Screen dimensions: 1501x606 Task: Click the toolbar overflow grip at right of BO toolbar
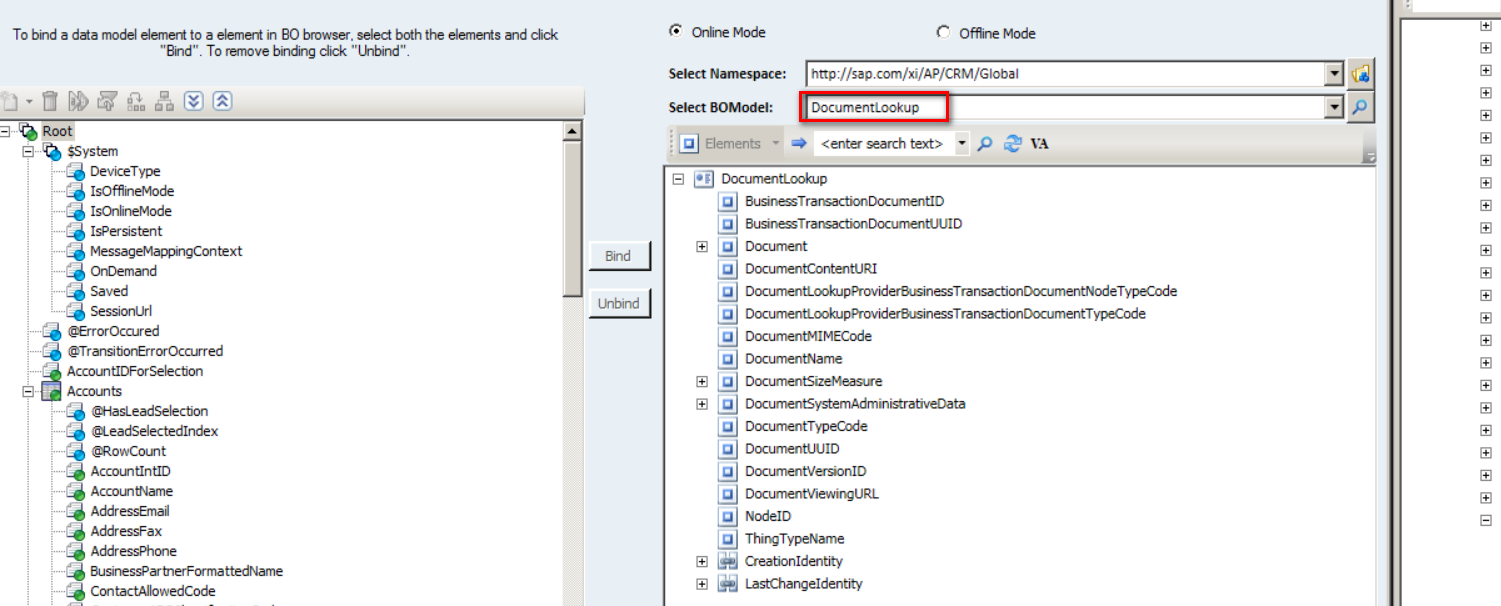coord(1369,146)
